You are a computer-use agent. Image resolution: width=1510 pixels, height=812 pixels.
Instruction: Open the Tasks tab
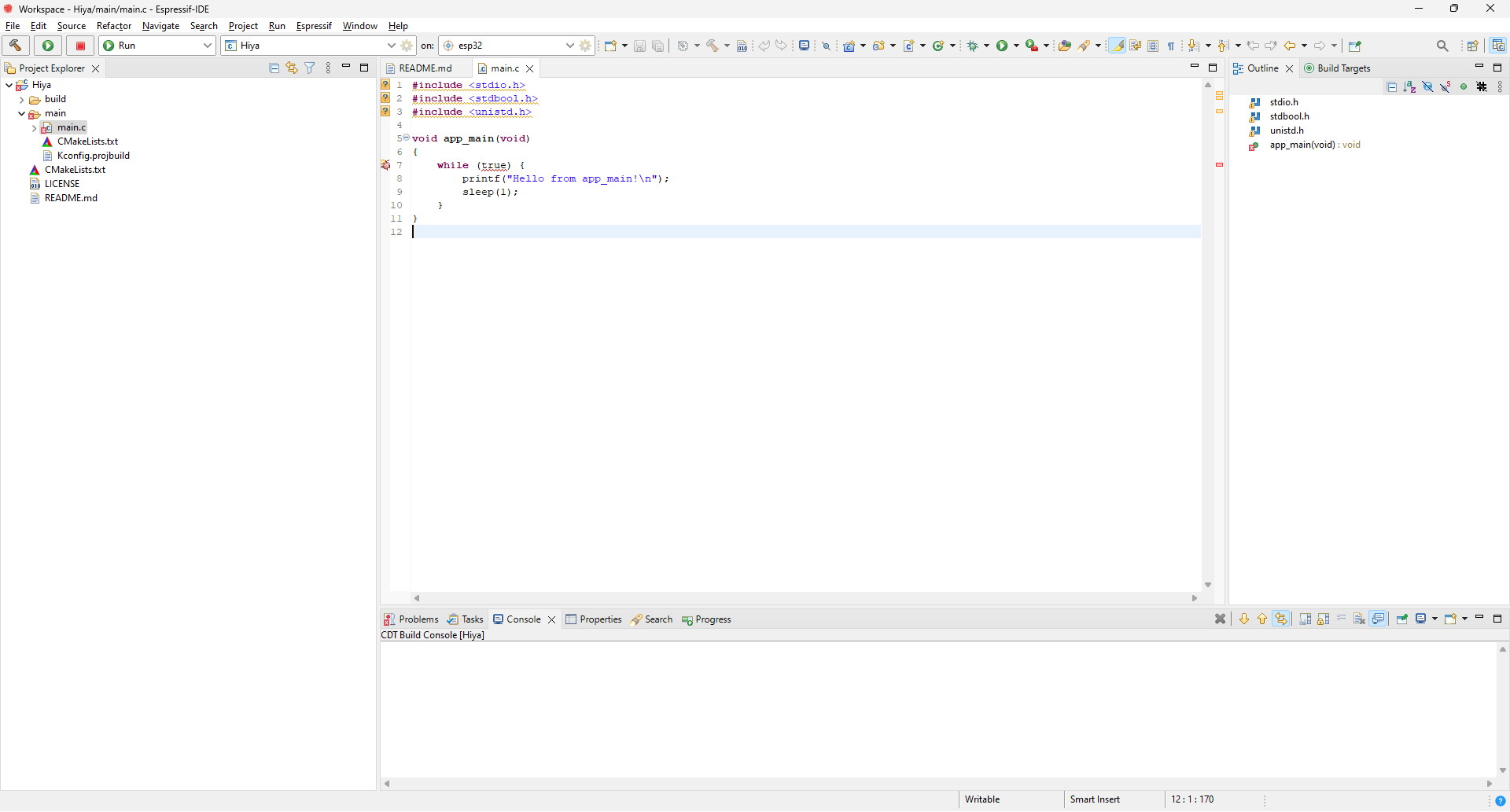pyautogui.click(x=465, y=619)
